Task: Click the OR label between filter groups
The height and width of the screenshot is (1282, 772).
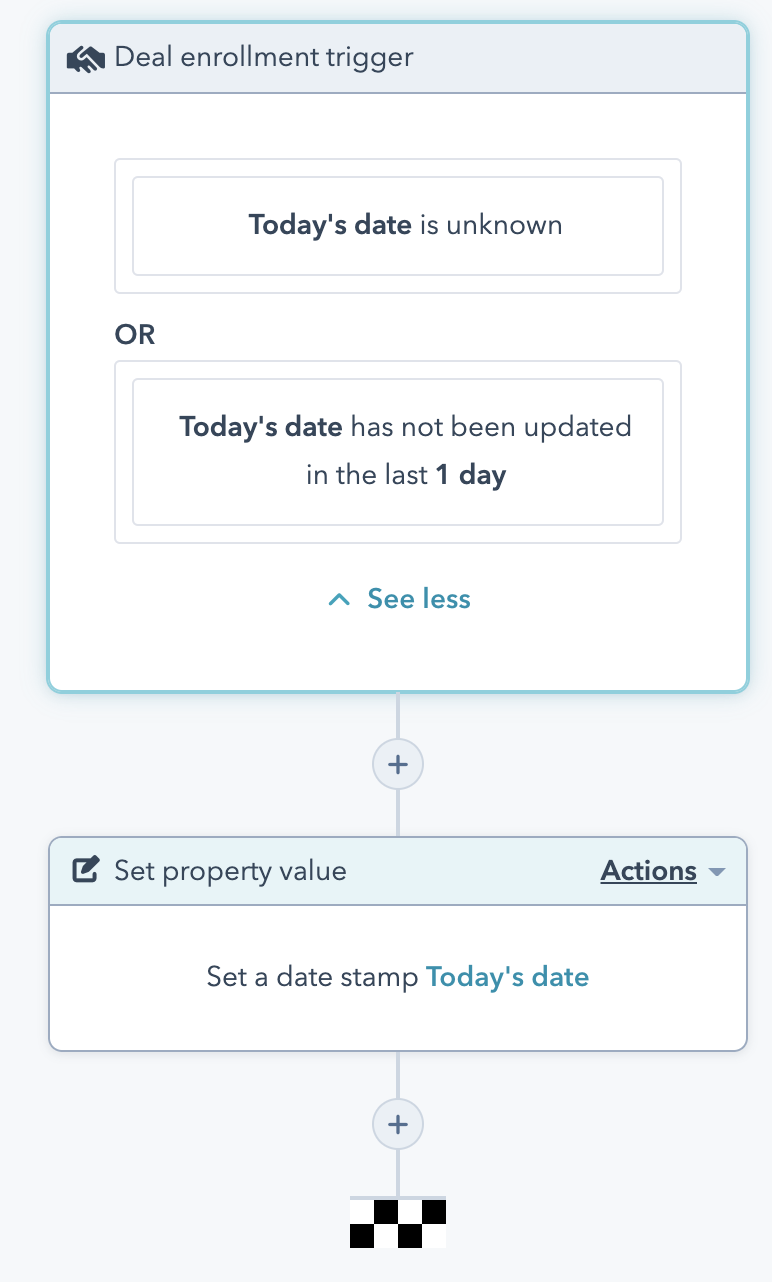Action: pos(135,335)
